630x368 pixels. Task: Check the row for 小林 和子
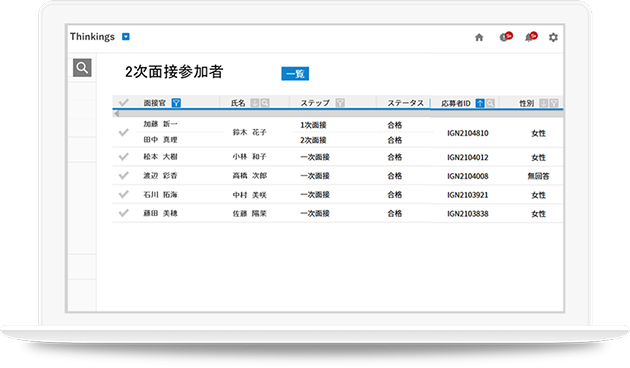124,156
